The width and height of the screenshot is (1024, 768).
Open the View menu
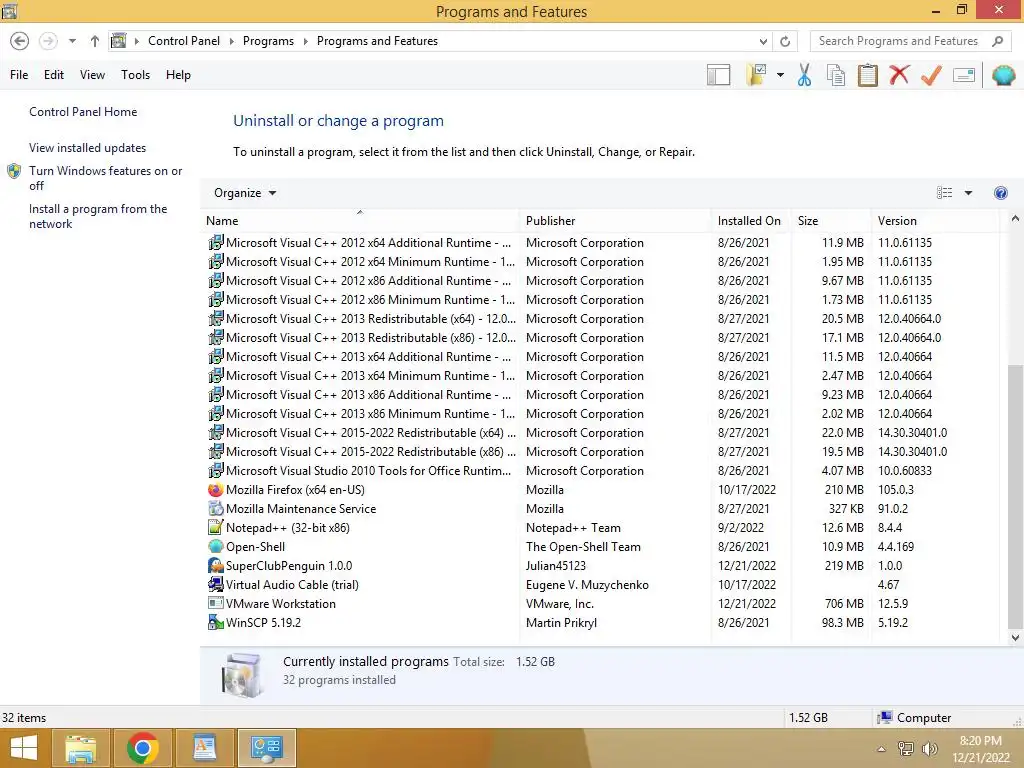click(x=92, y=75)
